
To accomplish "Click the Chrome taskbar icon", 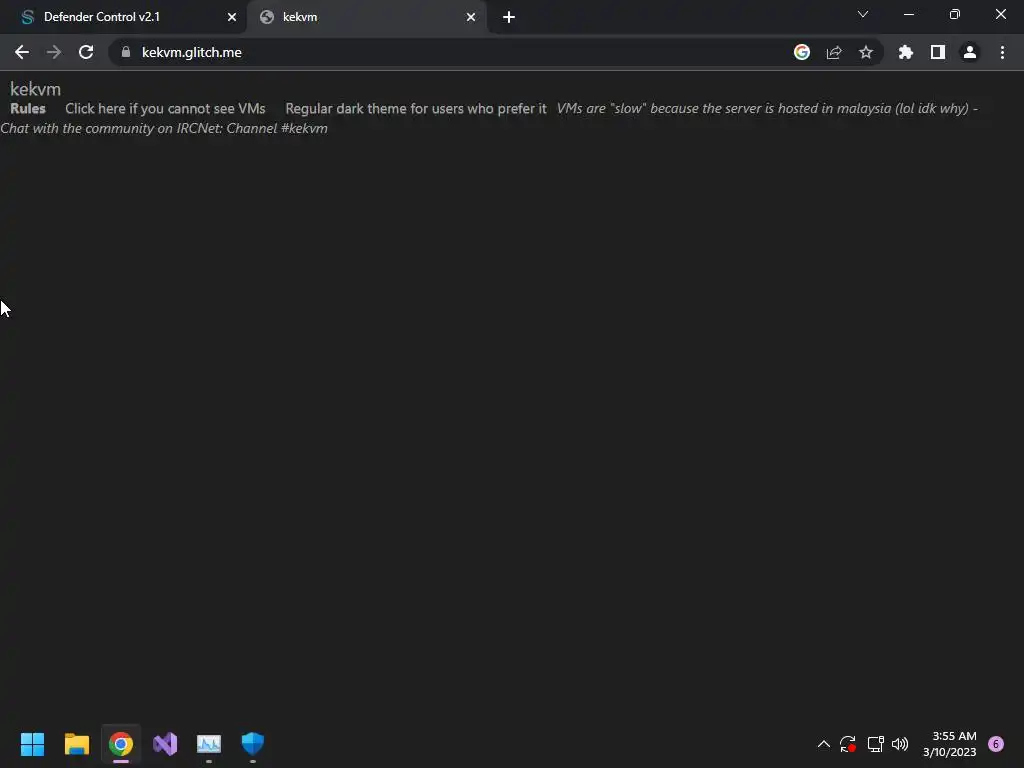I will [x=121, y=744].
